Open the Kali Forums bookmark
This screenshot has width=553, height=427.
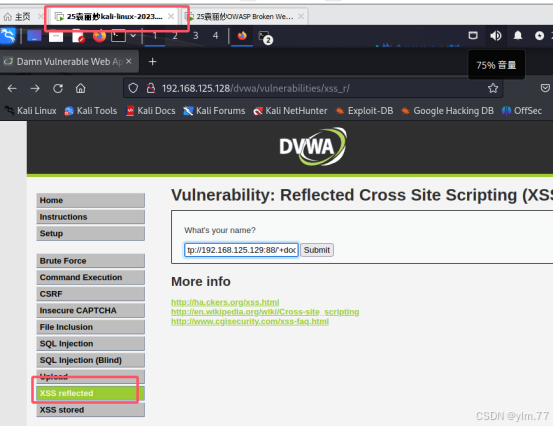pyautogui.click(x=214, y=111)
